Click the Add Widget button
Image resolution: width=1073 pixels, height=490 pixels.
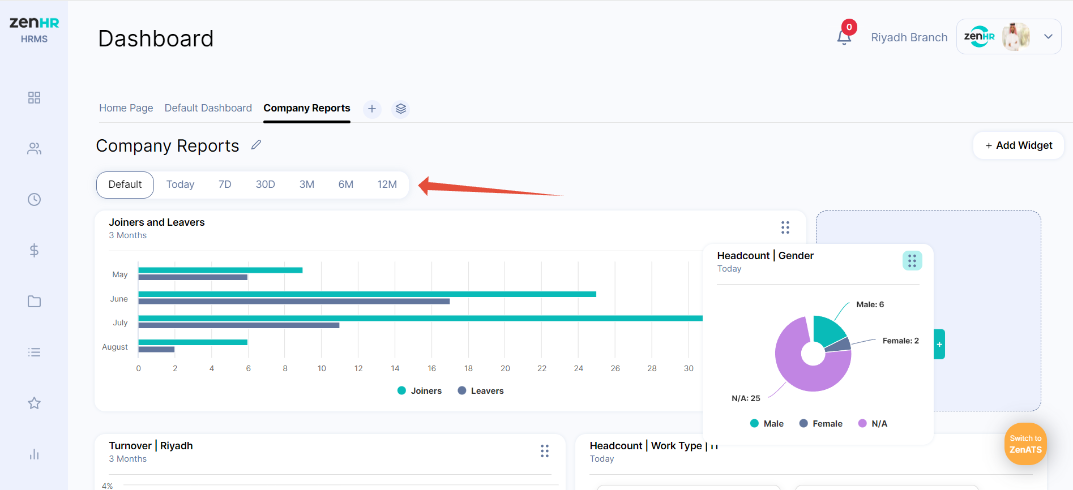click(1018, 146)
